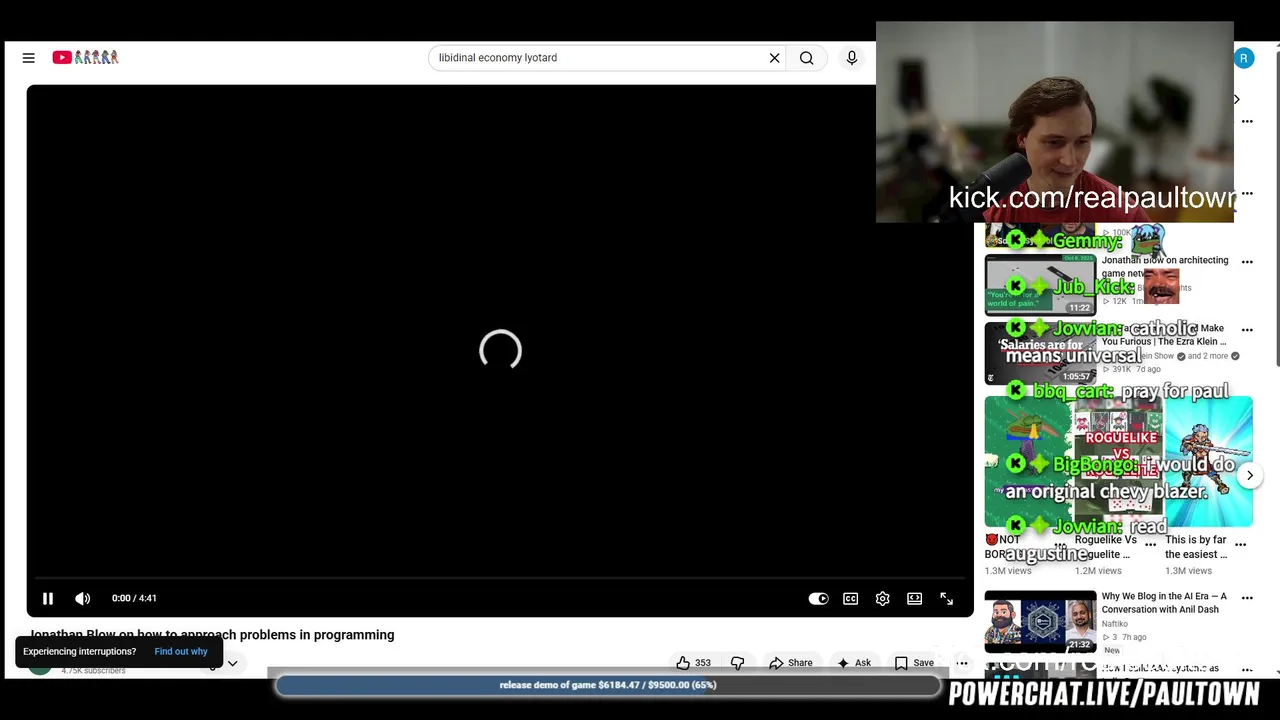Viewport: 1280px width, 720px height.
Task: Pause the video playback
Action: point(47,598)
